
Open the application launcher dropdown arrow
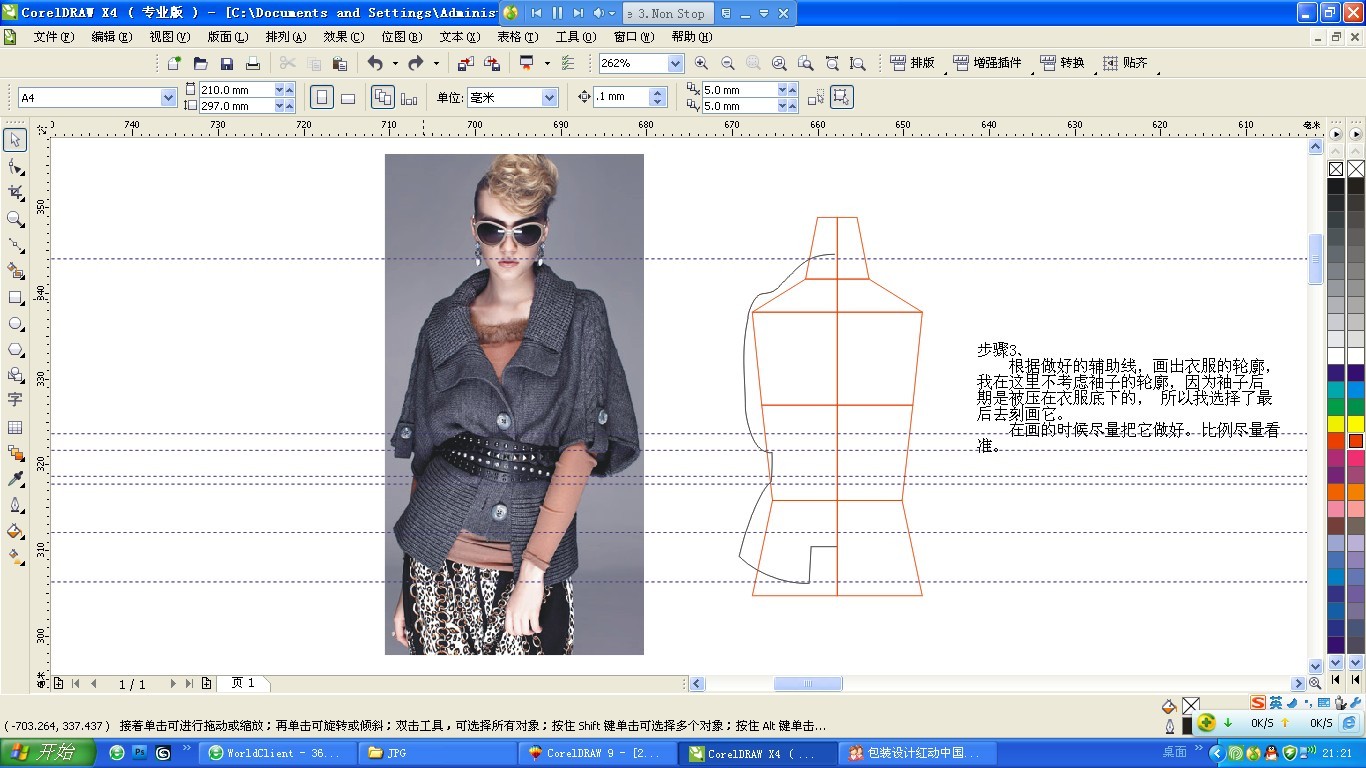click(547, 63)
